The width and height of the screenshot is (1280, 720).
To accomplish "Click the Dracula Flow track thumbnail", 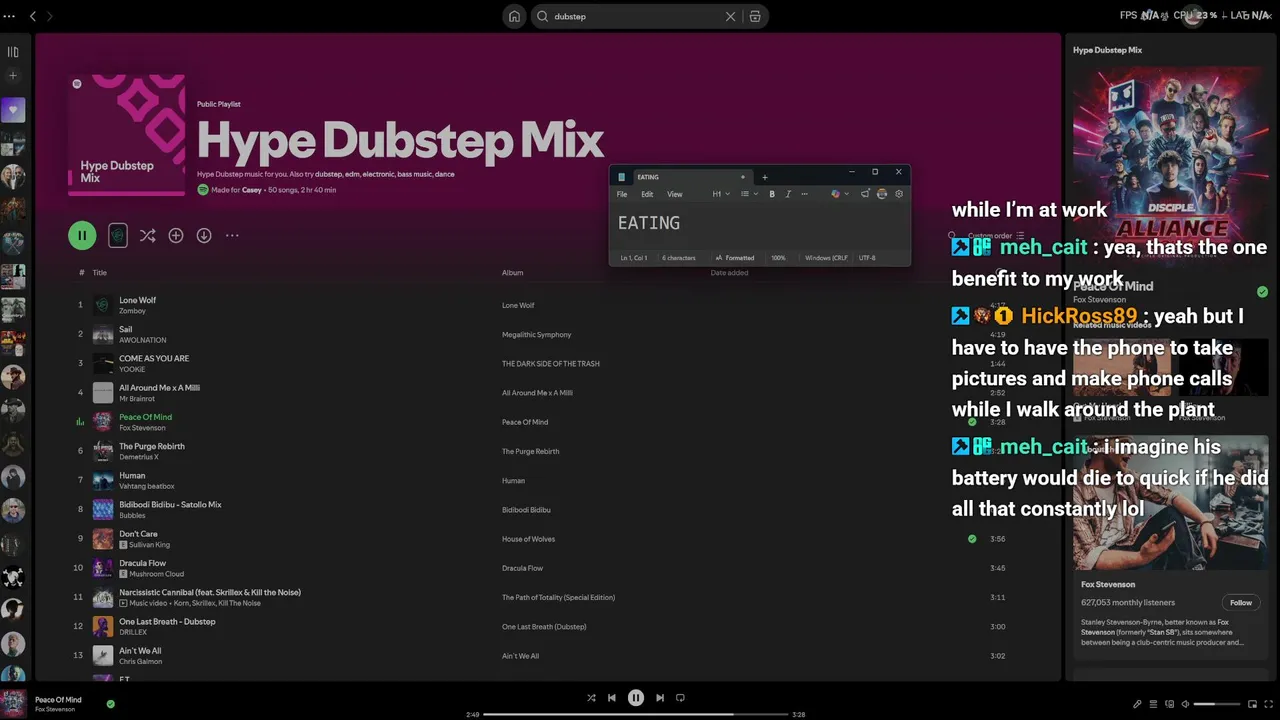I will (x=103, y=568).
